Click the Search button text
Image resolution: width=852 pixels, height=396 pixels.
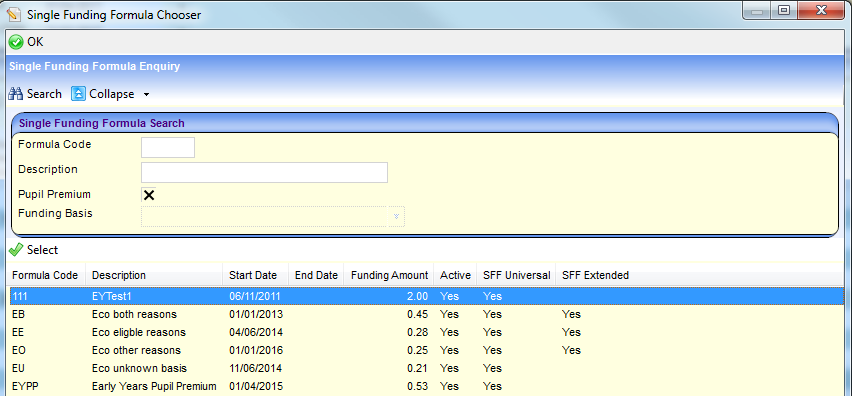pos(44,94)
